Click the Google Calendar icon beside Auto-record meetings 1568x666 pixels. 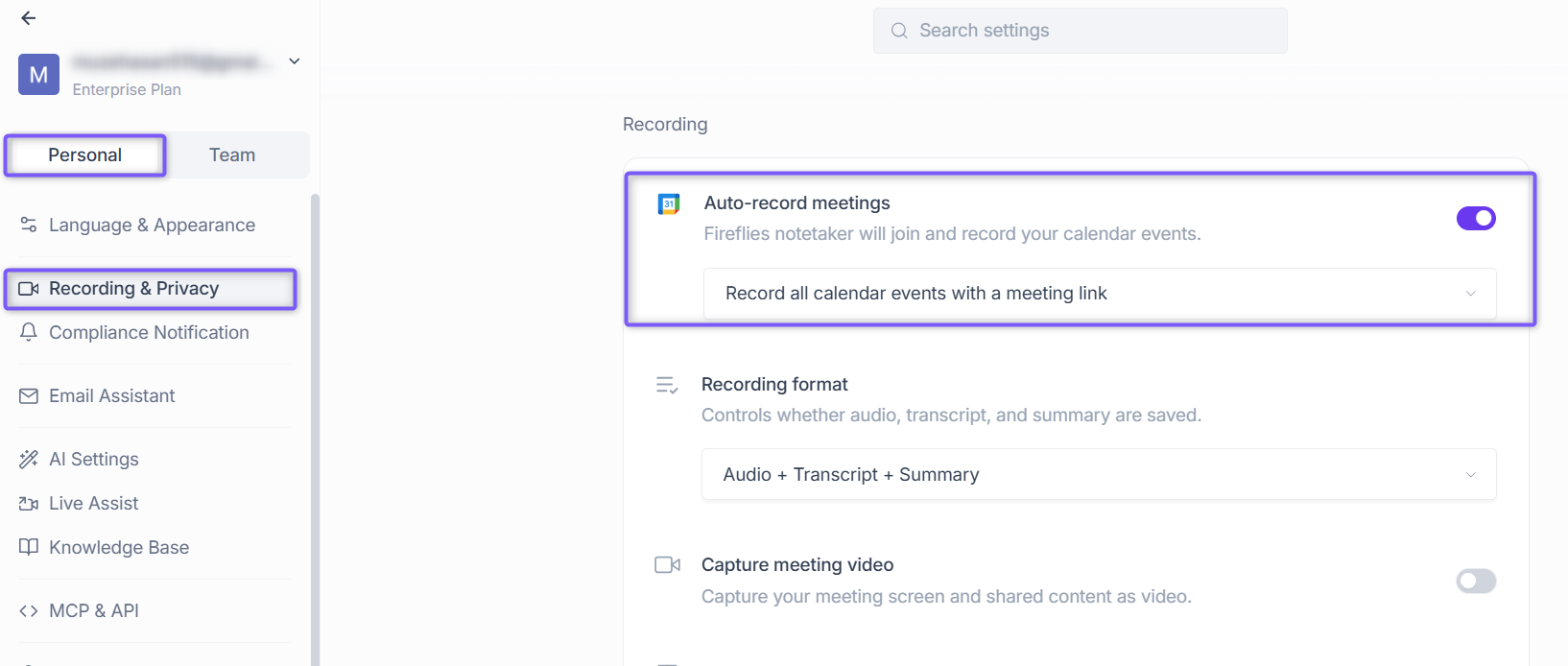[669, 203]
